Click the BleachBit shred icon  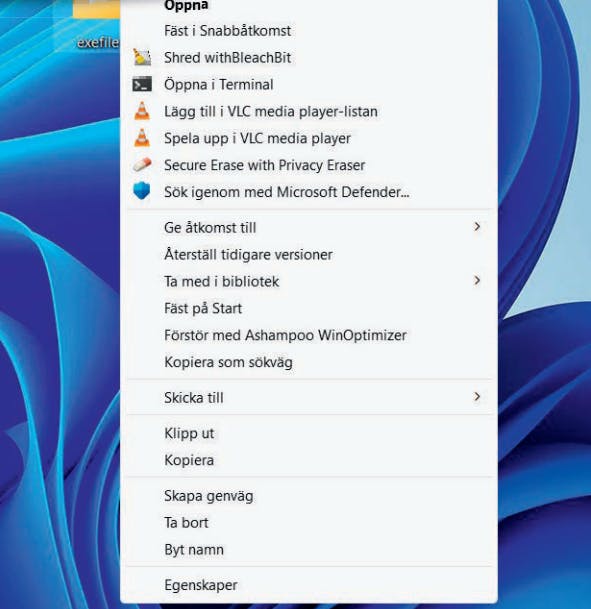pyautogui.click(x=142, y=57)
